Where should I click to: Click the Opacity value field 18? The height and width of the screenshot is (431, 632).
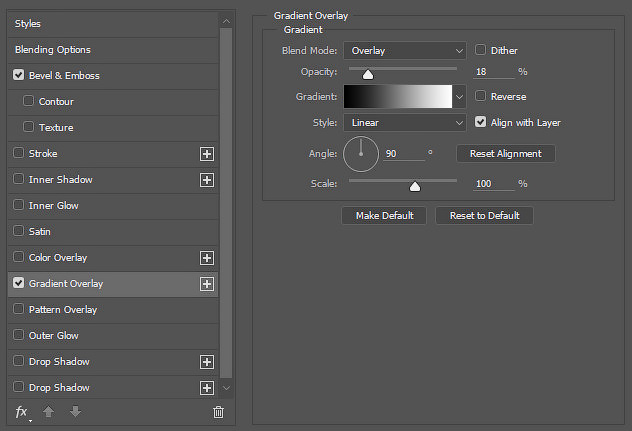coord(494,72)
